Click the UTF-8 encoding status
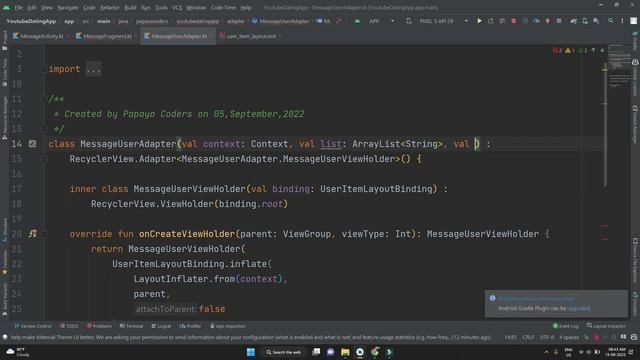Image resolution: width=640 pixels, height=360 pixels. click(547, 337)
